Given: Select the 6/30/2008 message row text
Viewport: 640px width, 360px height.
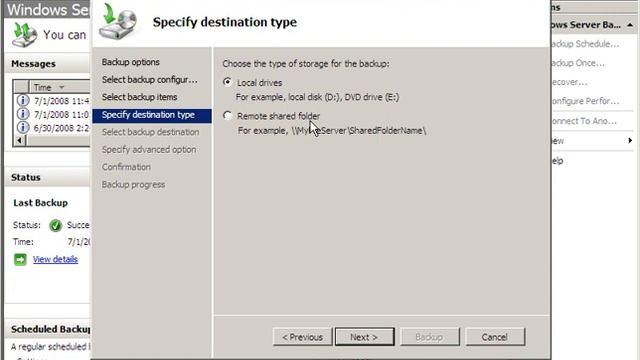Looking at the screenshot, I should point(61,128).
